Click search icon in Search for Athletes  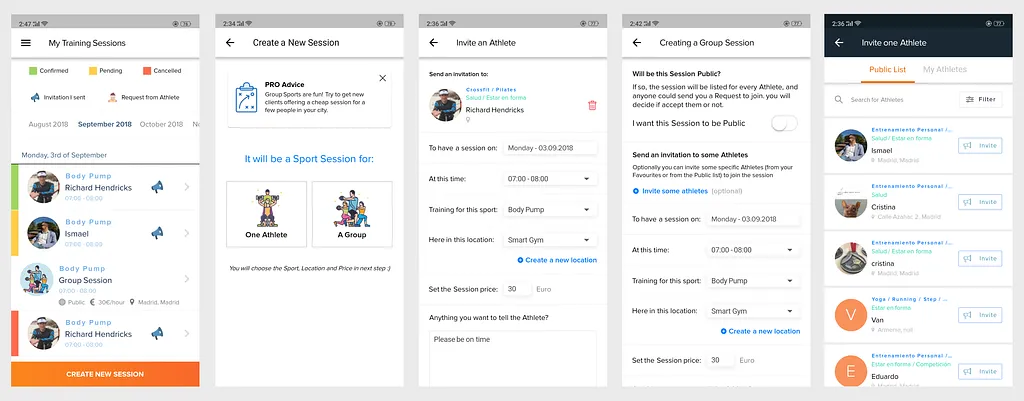pyautogui.click(x=839, y=99)
